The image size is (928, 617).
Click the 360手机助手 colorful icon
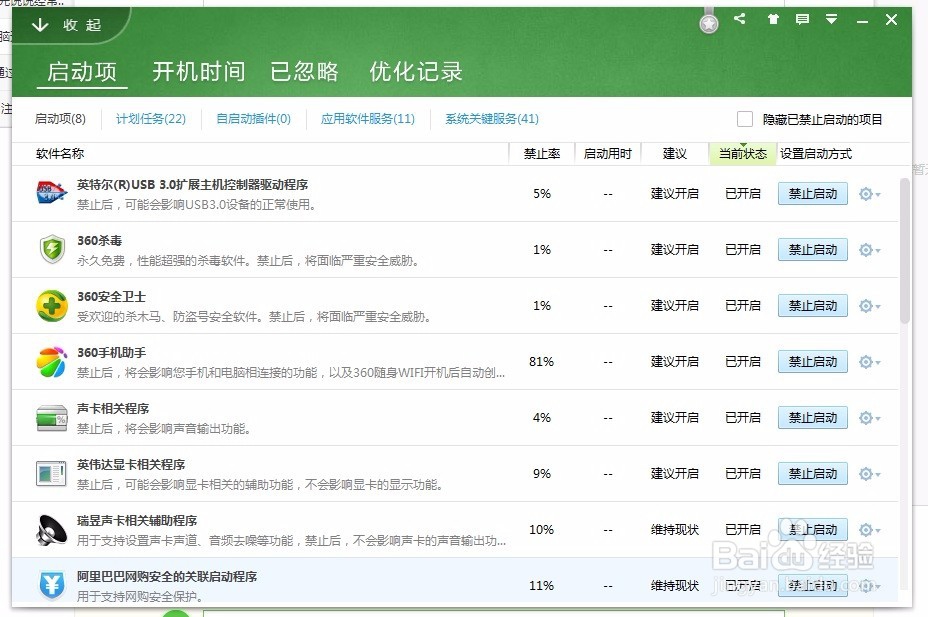[51, 361]
